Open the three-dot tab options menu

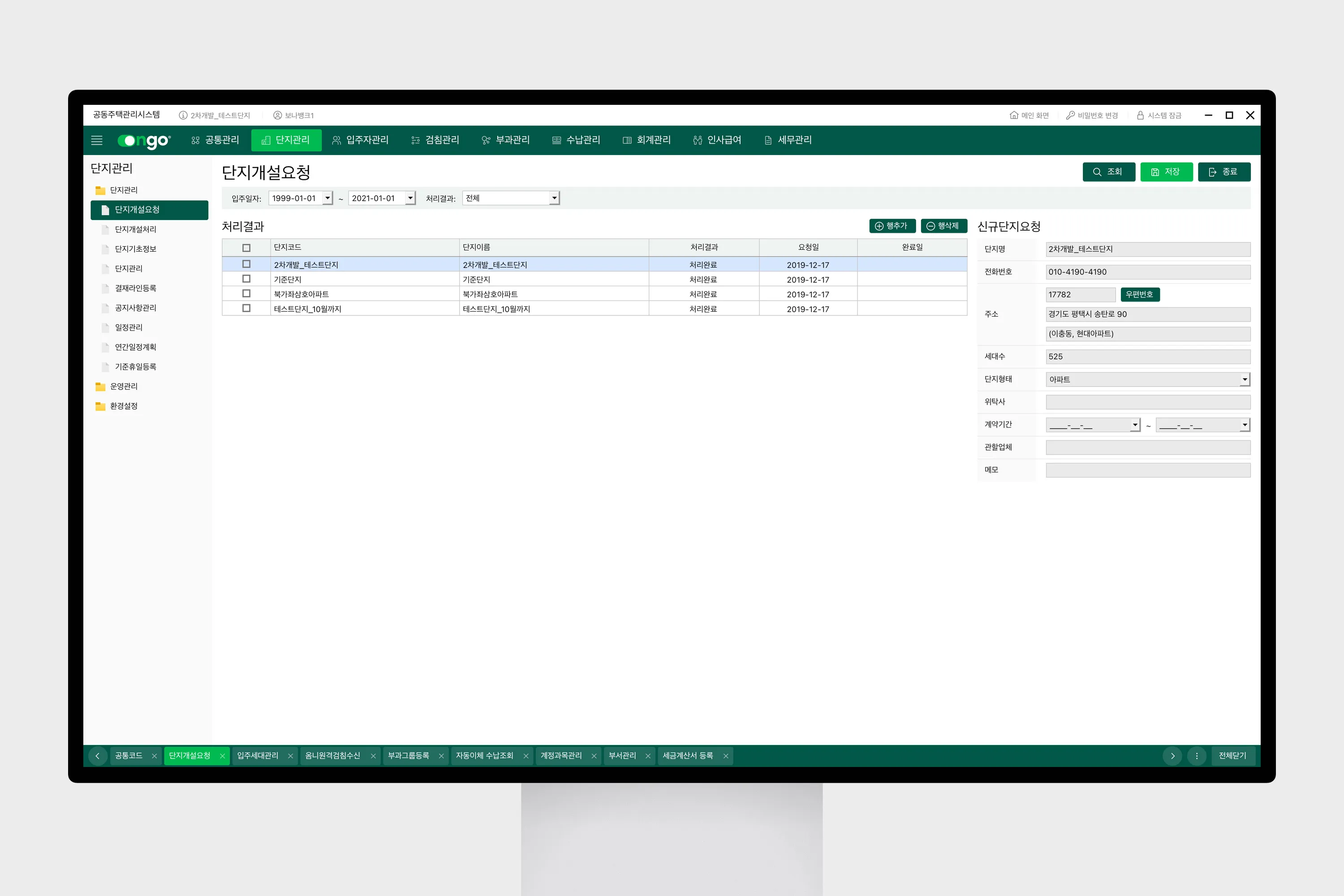pos(1197,756)
